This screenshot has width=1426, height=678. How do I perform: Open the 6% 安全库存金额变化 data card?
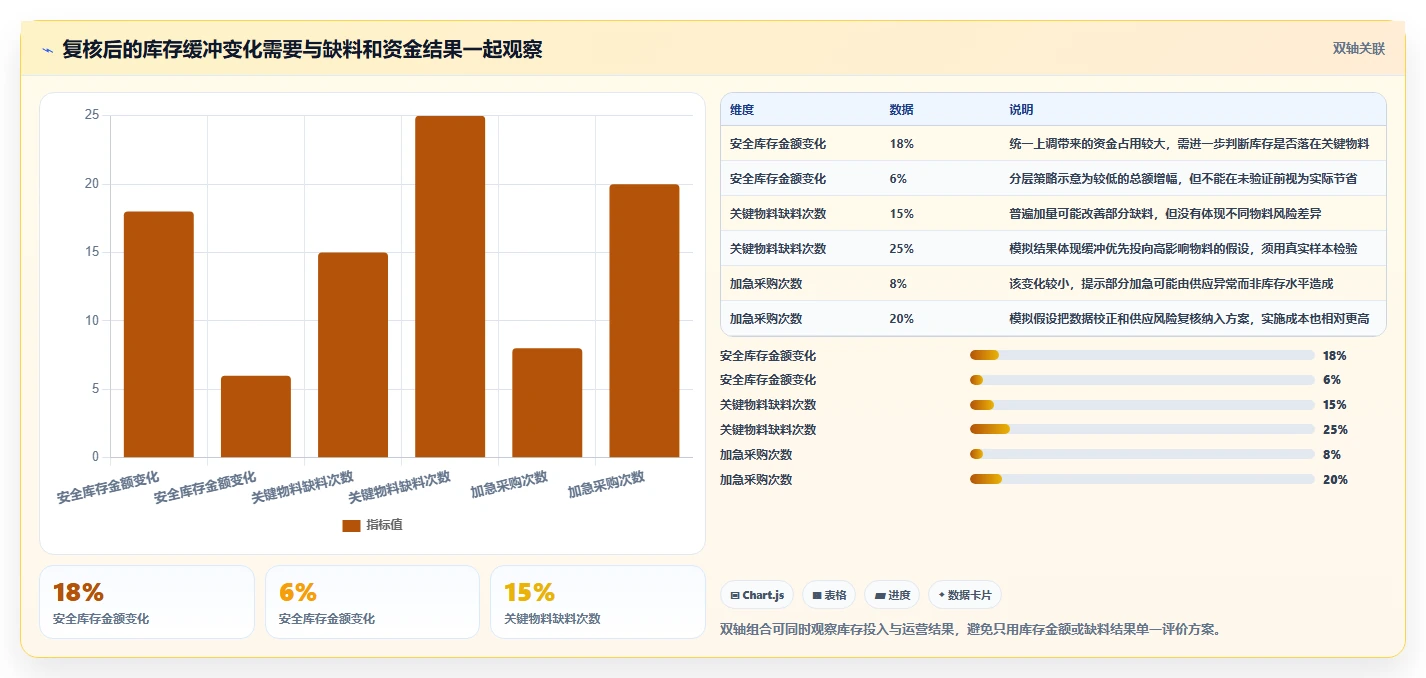372,602
